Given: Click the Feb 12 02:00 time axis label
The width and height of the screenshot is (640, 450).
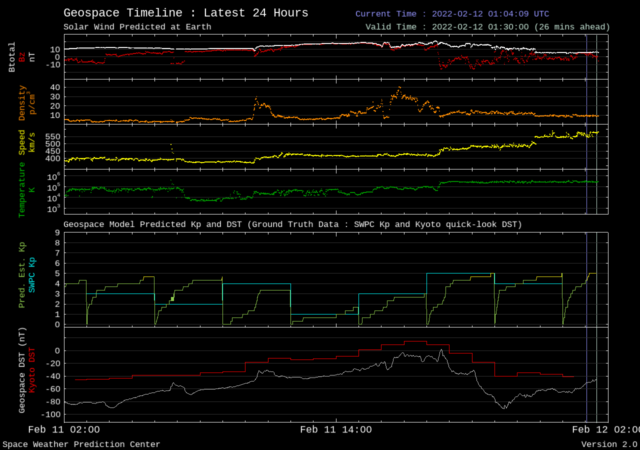Looking at the screenshot, I should (607, 428).
